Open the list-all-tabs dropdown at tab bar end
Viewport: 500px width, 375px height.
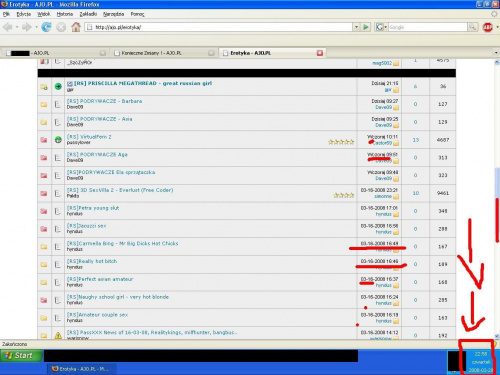[x=496, y=53]
